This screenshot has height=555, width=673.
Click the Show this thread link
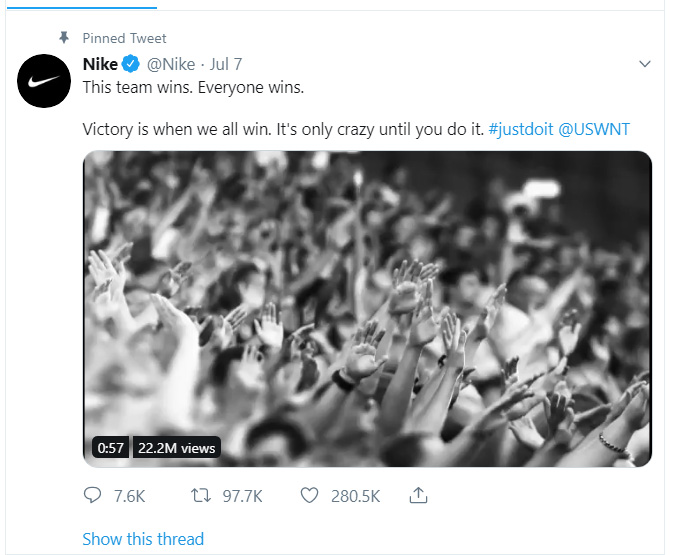(143, 539)
